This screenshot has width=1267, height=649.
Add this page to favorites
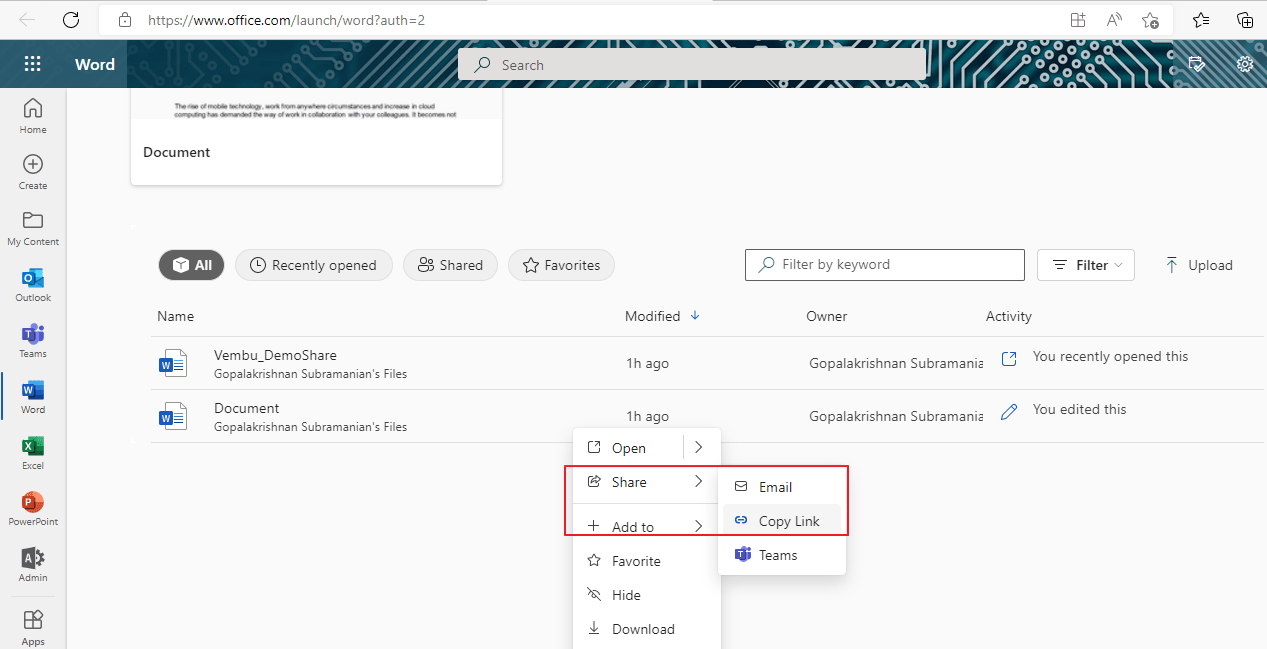(x=1150, y=19)
